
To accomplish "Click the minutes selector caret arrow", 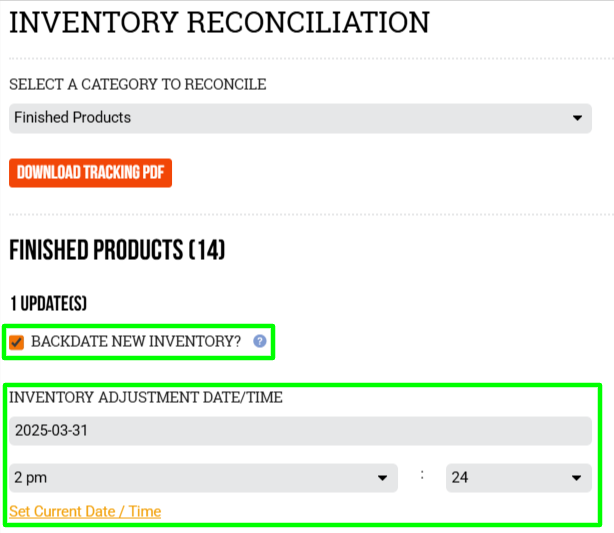I will pyautogui.click(x=576, y=478).
